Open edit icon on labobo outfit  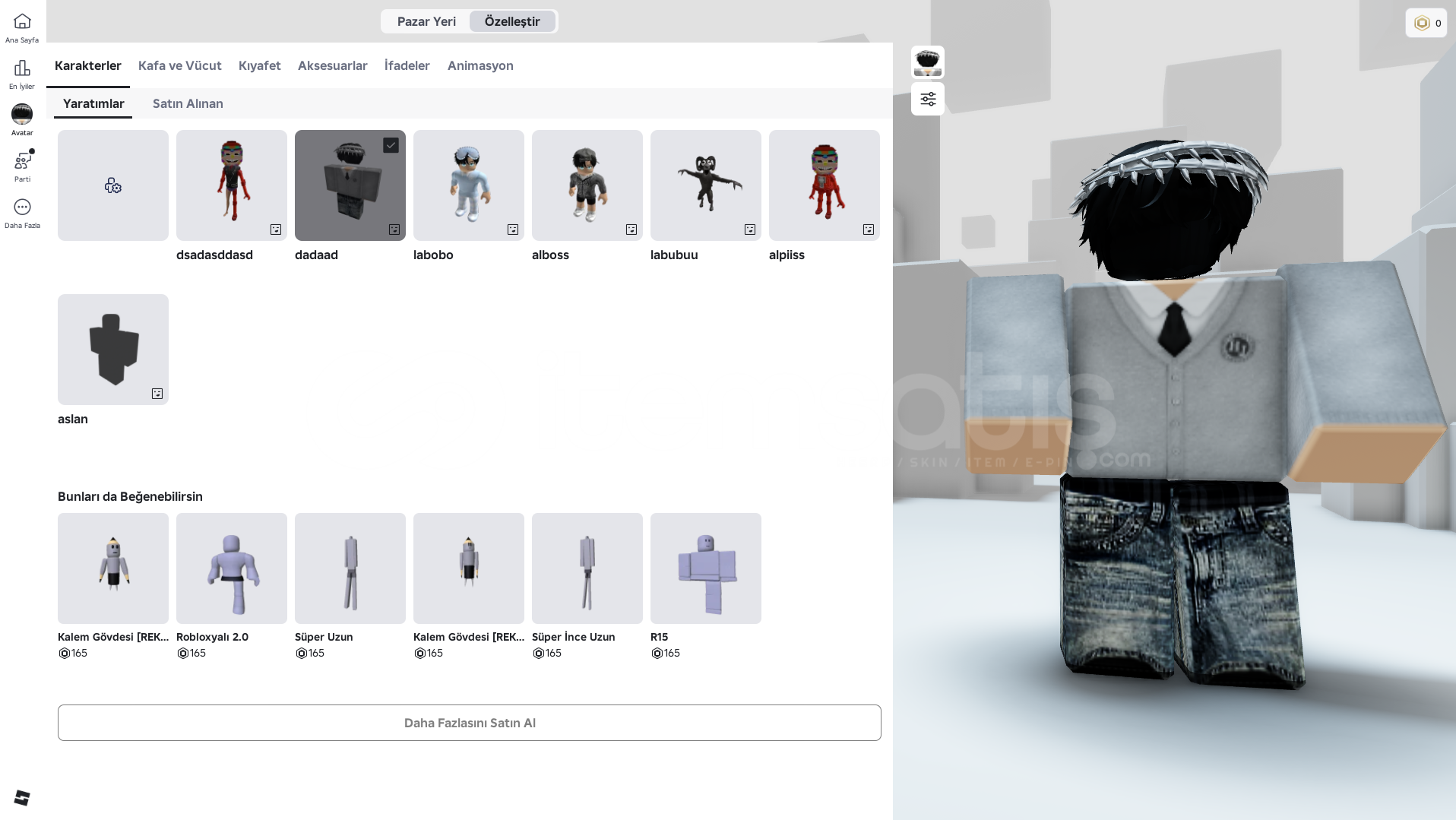click(513, 230)
